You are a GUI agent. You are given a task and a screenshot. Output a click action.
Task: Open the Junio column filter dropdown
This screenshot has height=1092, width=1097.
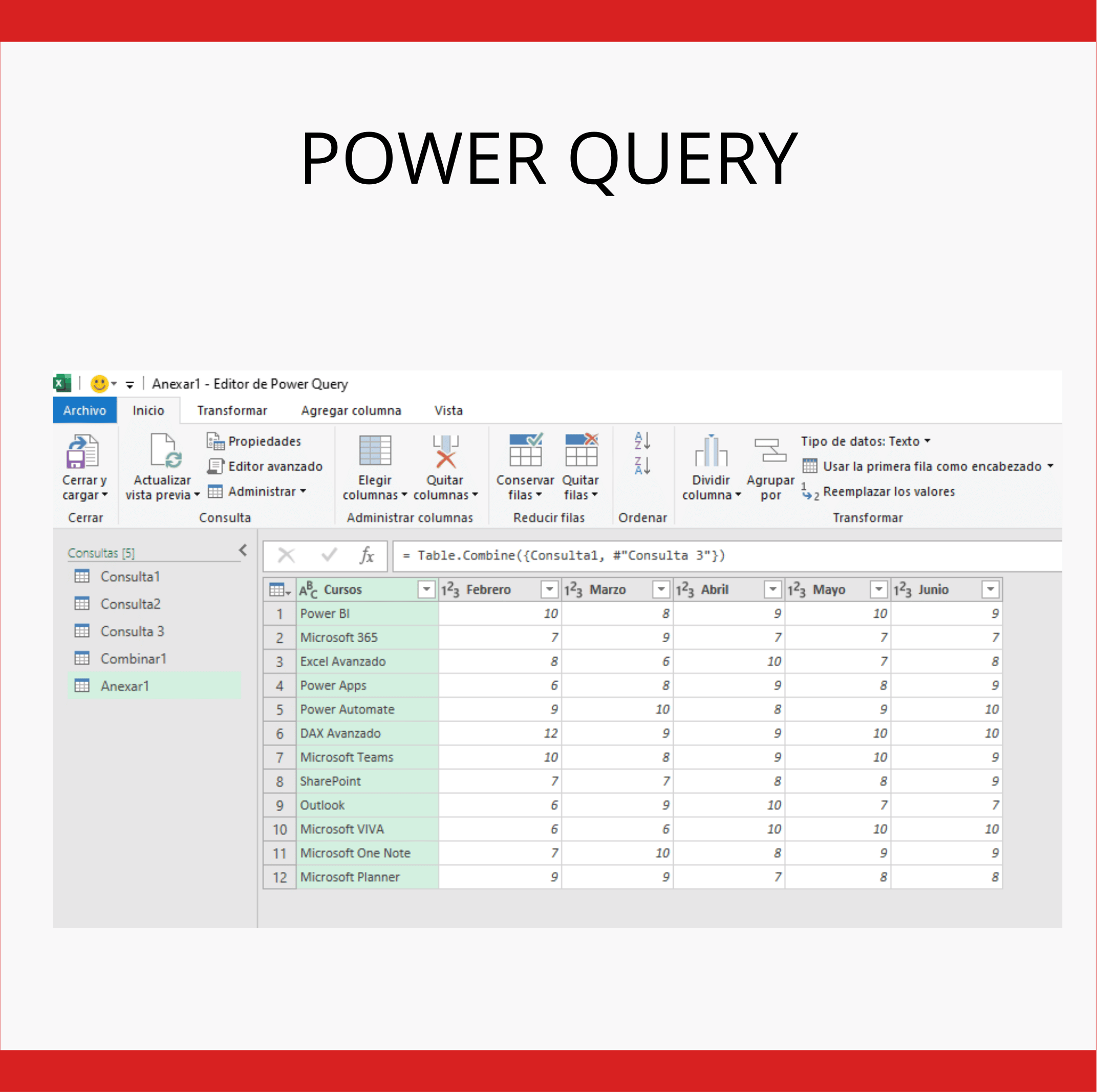pyautogui.click(x=991, y=589)
